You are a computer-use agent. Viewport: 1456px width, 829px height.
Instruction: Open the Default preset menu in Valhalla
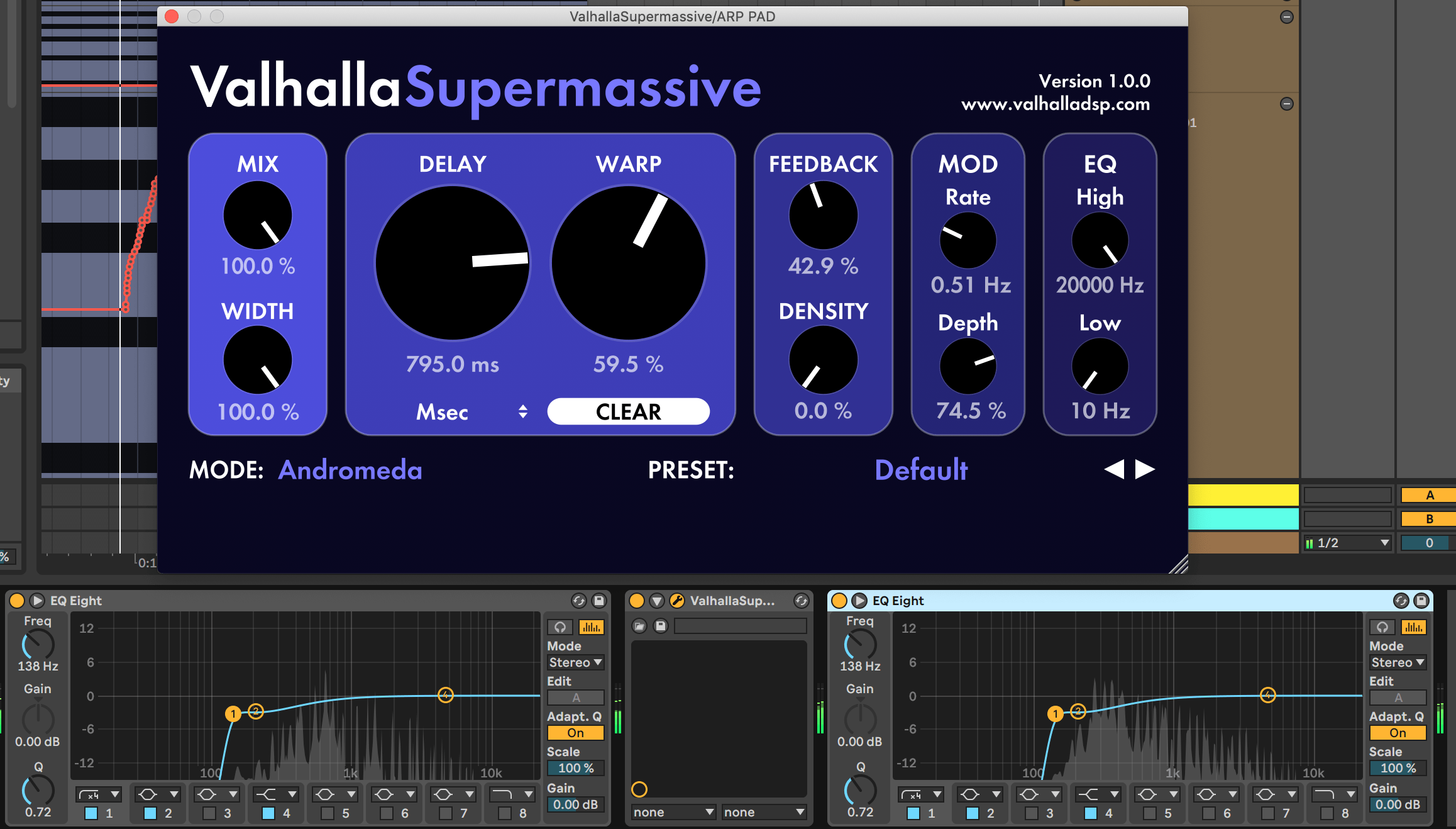point(921,470)
